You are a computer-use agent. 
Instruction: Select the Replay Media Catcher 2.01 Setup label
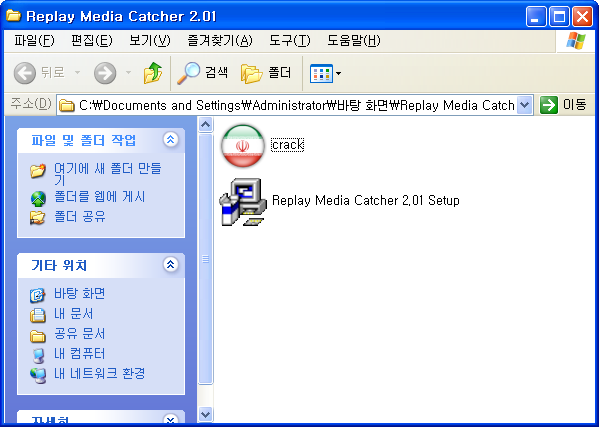pyautogui.click(x=366, y=201)
